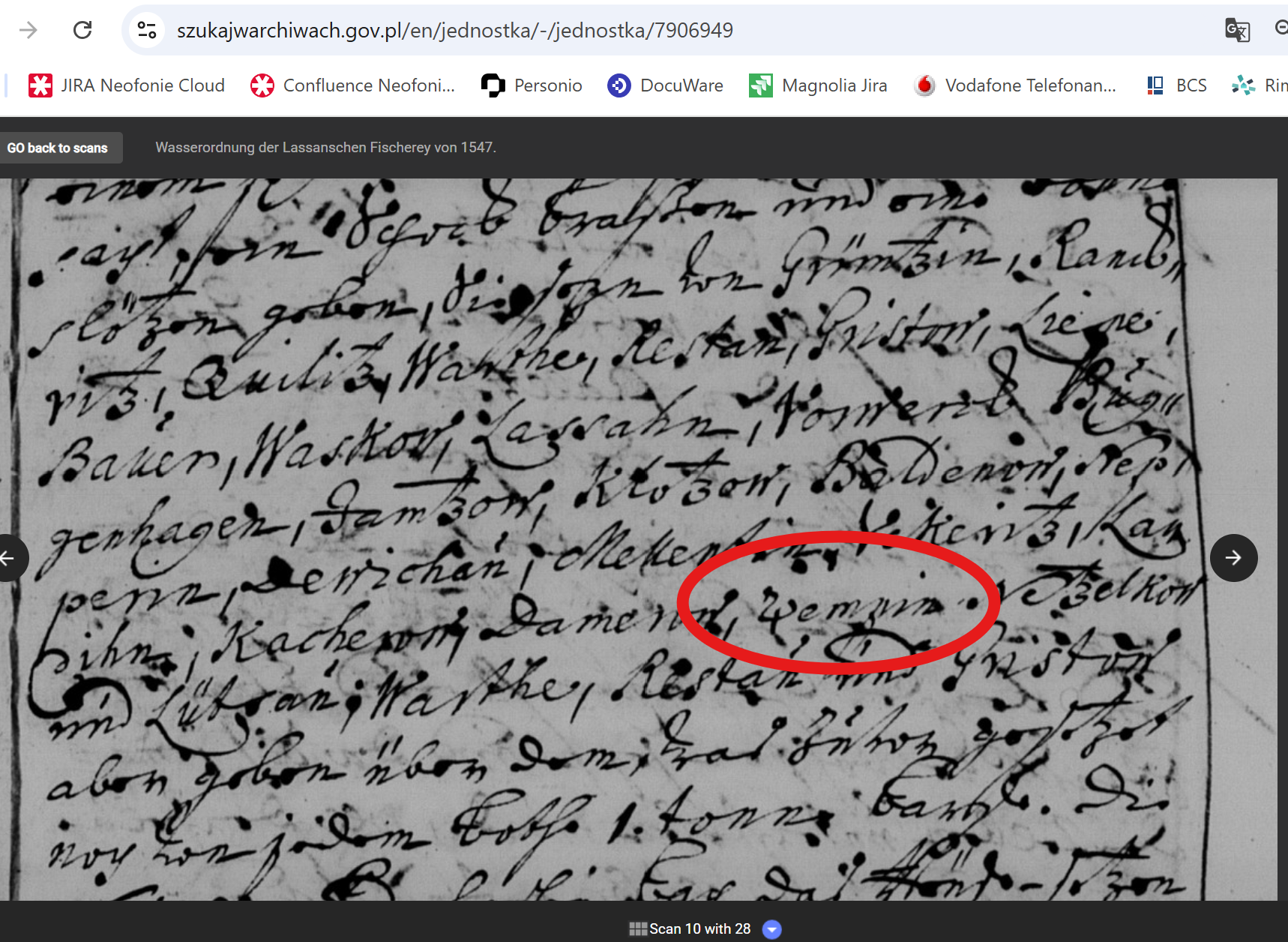Screen dimensions: 1288x942
Task: Open the JIRA Neofonie Cloud bookmark
Action: pos(127,85)
